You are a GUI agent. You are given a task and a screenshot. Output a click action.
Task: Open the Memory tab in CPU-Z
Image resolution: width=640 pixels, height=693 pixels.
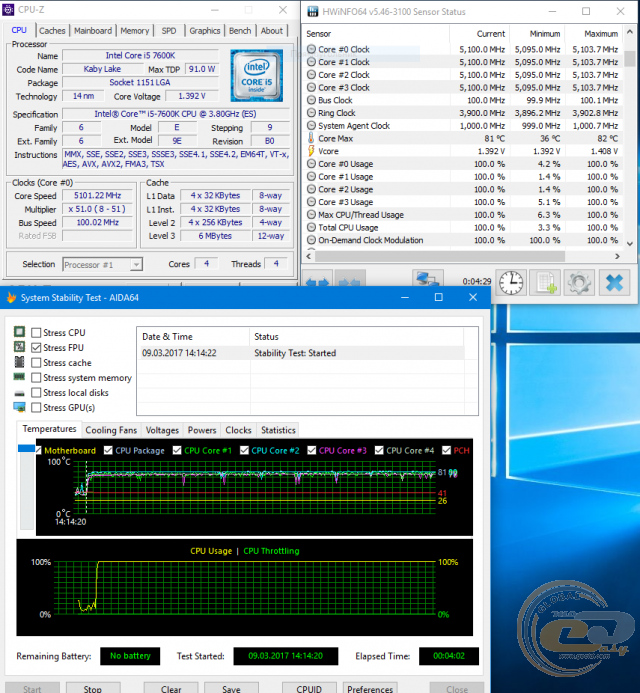134,30
